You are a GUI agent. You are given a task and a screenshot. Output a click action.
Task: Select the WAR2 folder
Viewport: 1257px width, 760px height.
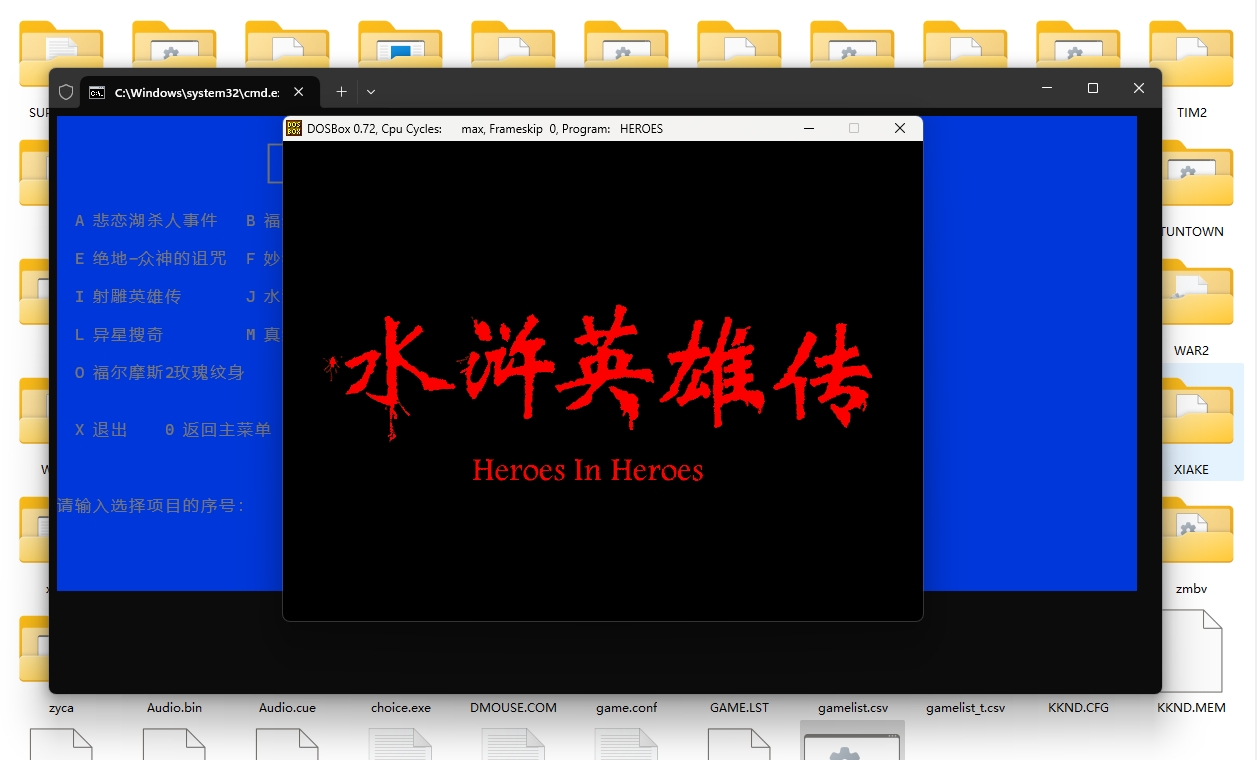click(1191, 298)
